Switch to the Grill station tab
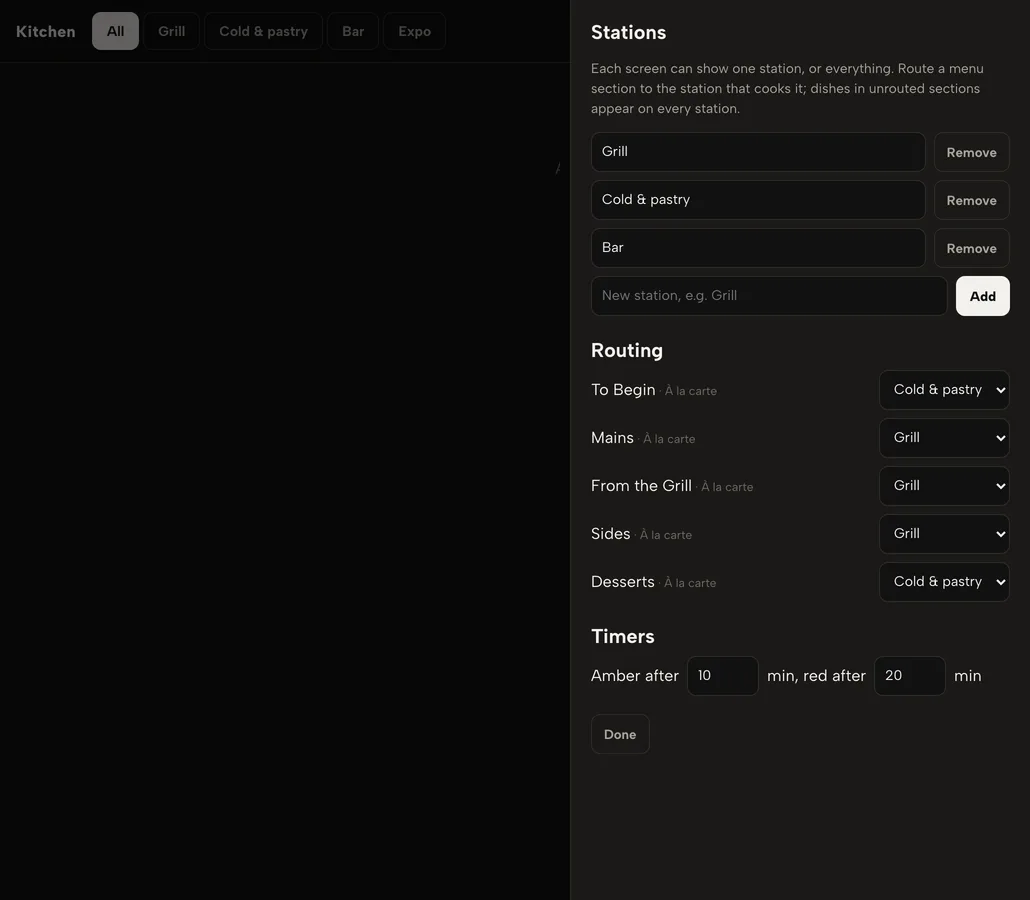 [171, 31]
